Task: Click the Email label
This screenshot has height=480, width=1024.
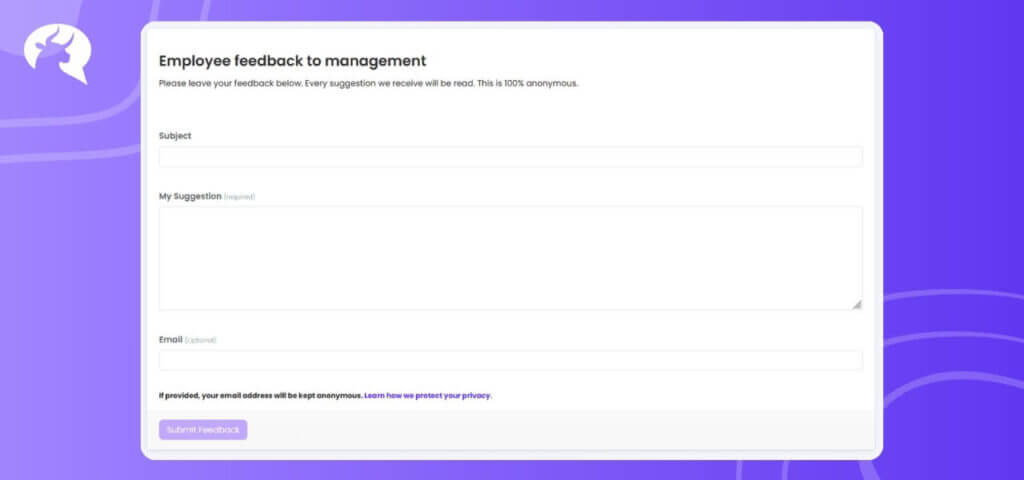Action: coord(170,340)
